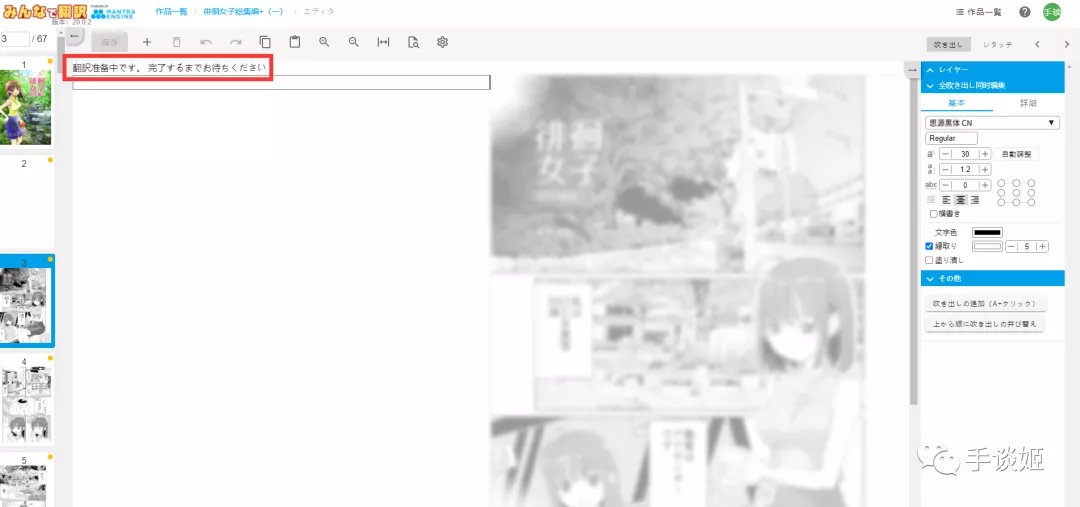Expand the レイヤー section

click(x=993, y=70)
